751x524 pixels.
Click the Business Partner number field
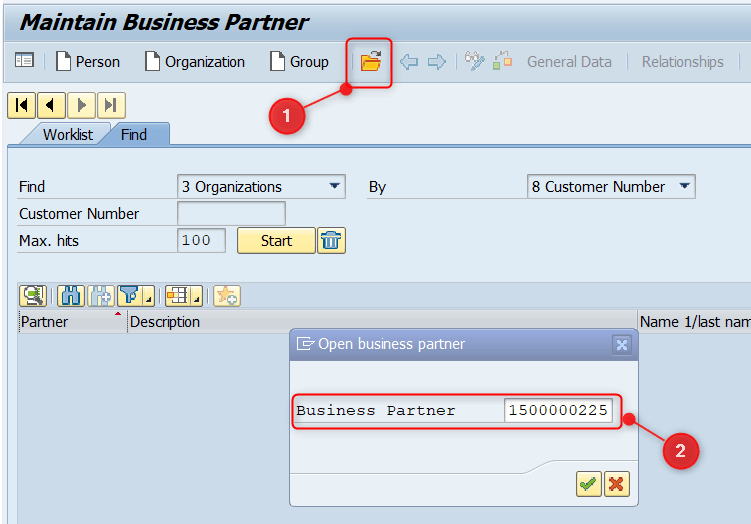558,410
